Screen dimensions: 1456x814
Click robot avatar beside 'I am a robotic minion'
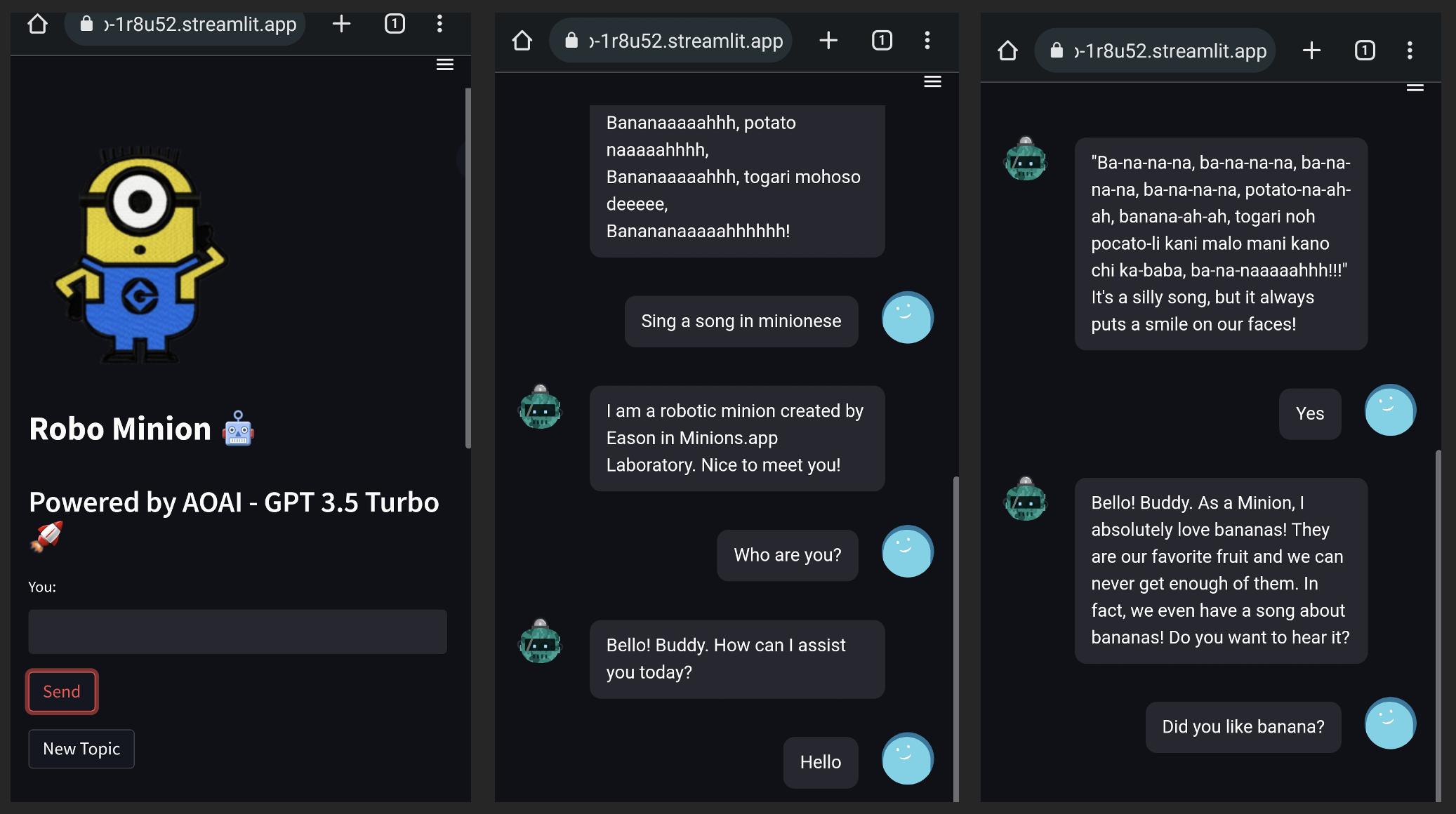pos(540,407)
